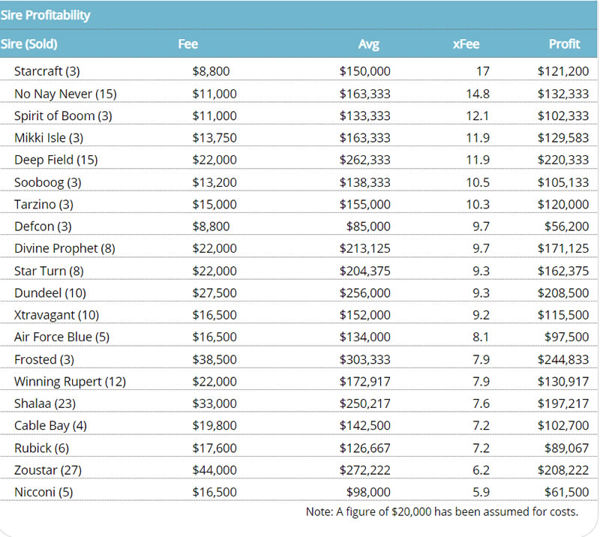Open the Spirit of Boom (3) row
600x537 pixels.
(x=64, y=116)
